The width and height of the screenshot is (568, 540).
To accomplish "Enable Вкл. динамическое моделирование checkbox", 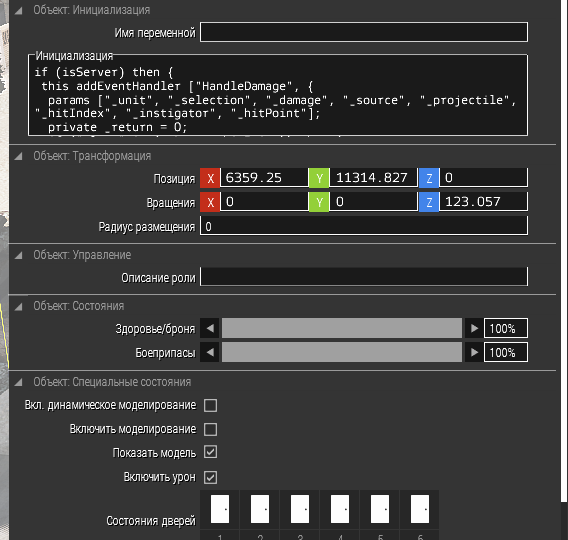I will click(210, 406).
